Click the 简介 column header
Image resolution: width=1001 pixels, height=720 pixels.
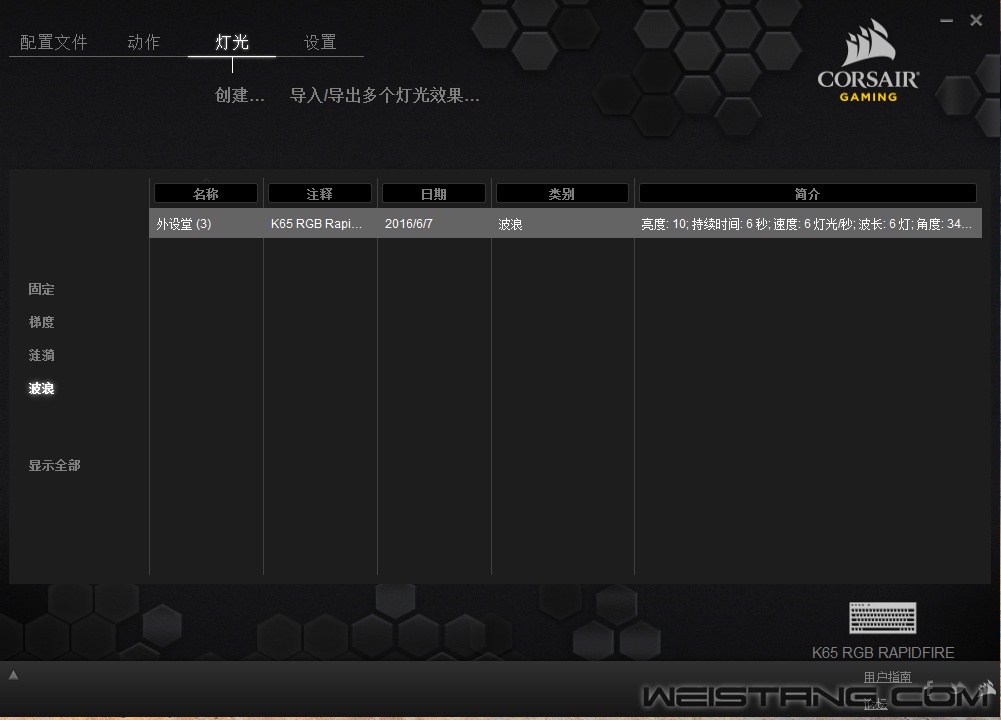coord(808,193)
